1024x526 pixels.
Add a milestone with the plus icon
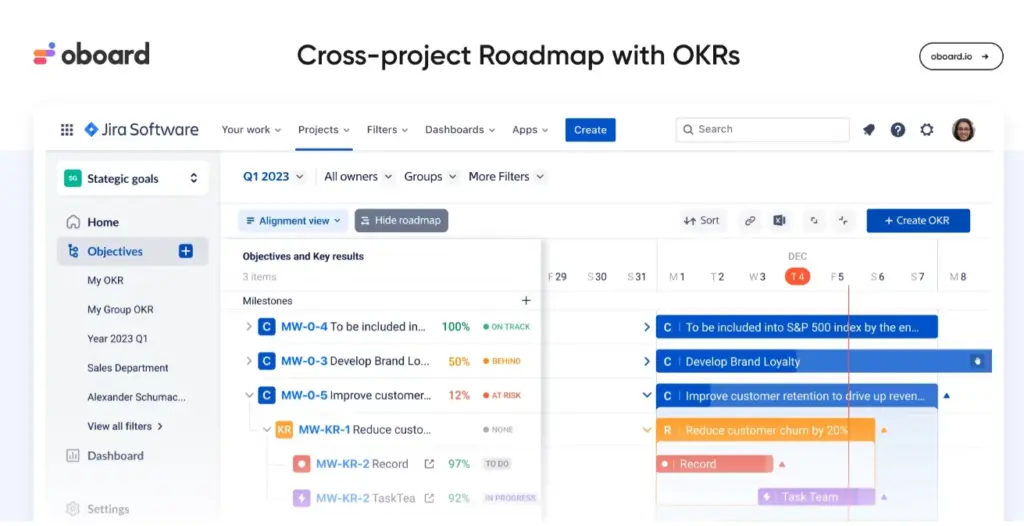(526, 301)
